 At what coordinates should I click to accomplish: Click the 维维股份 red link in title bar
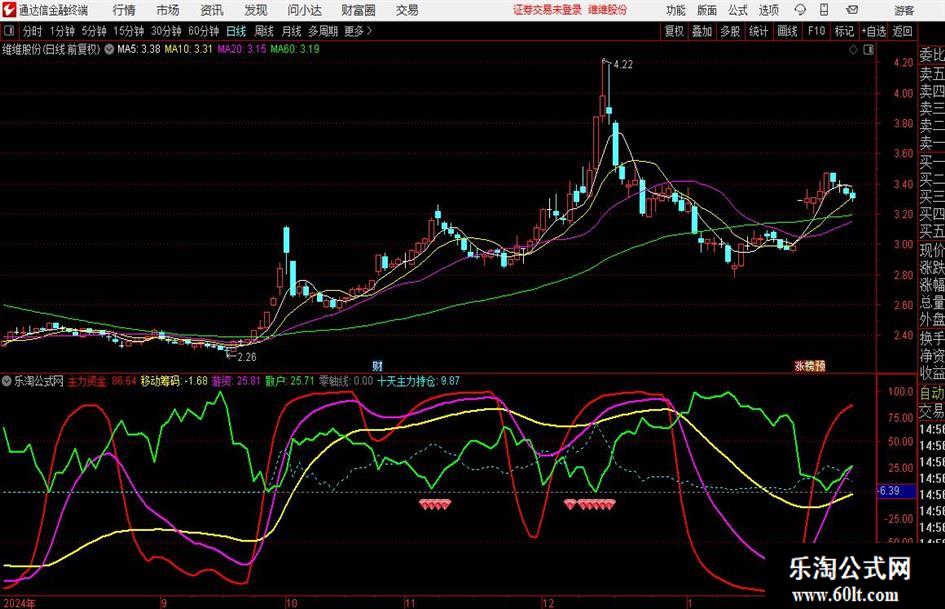point(607,10)
